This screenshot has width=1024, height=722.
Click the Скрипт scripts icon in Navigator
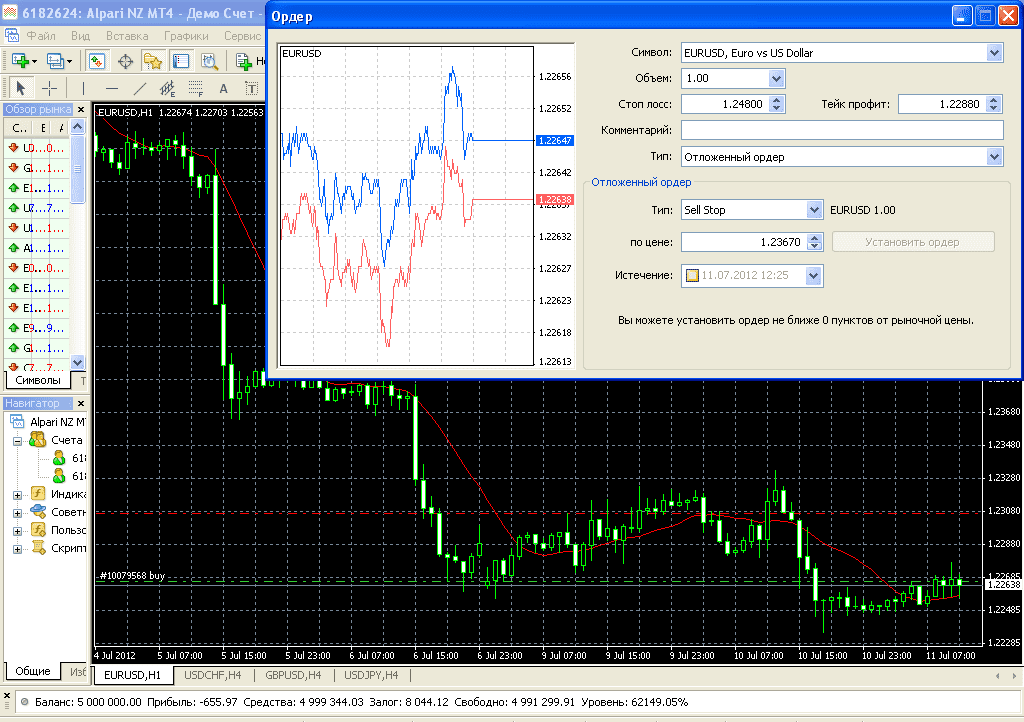(39, 547)
